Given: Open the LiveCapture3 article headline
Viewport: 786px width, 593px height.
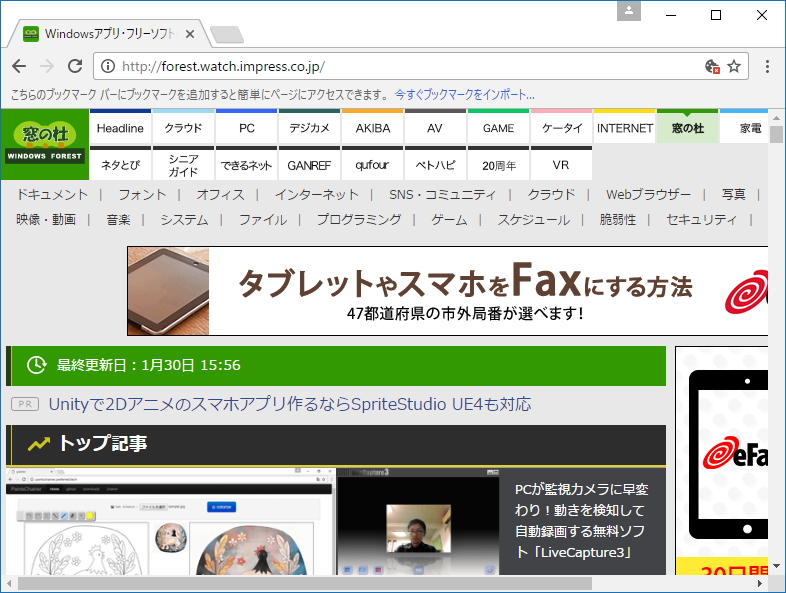Looking at the screenshot, I should point(581,520).
